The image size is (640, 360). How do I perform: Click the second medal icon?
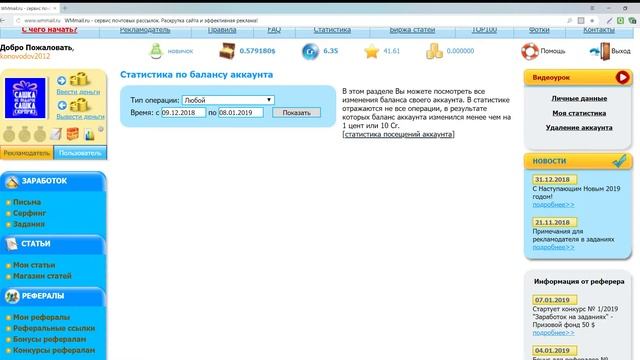pyautogui.click(x=24, y=134)
